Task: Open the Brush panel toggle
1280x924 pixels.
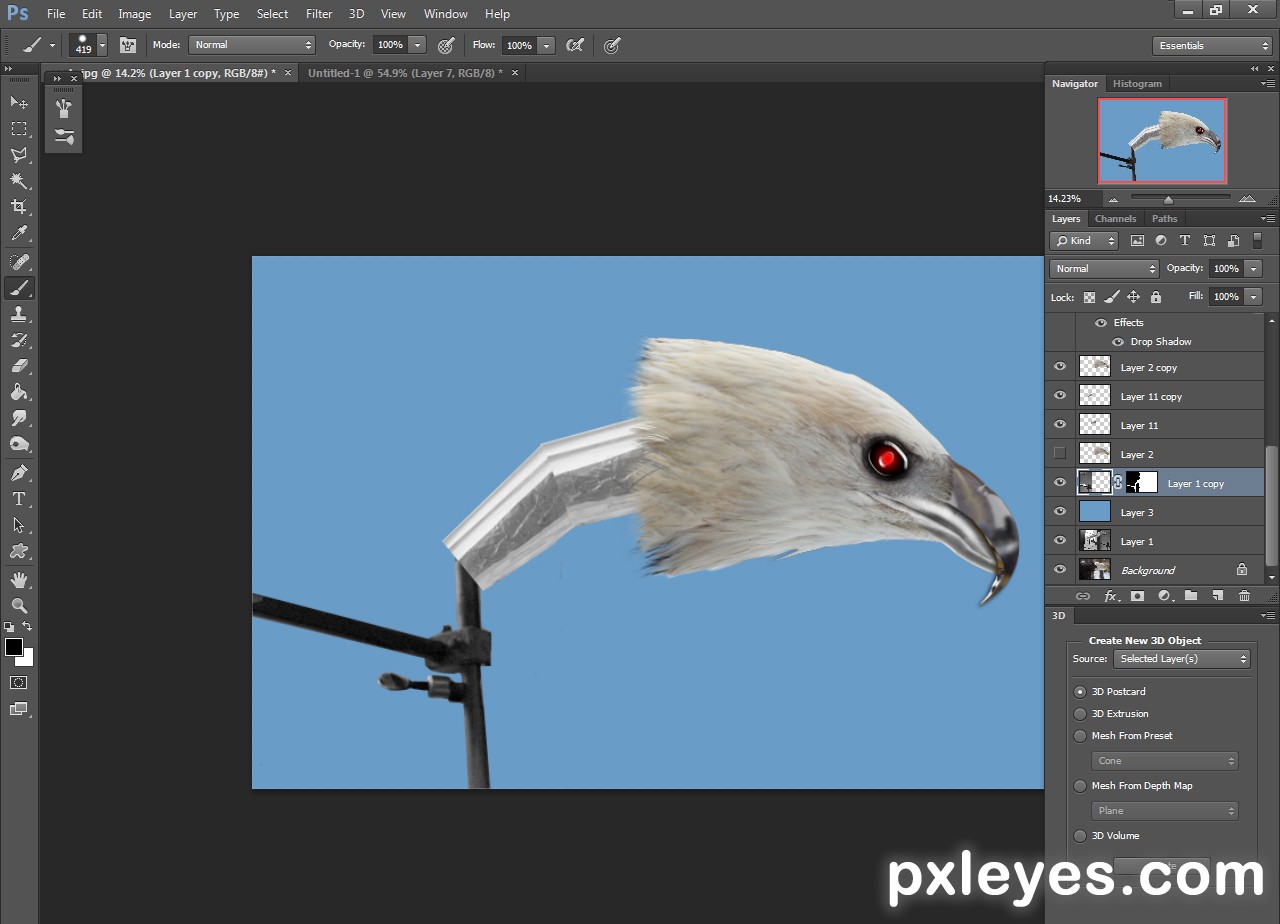Action: [128, 45]
